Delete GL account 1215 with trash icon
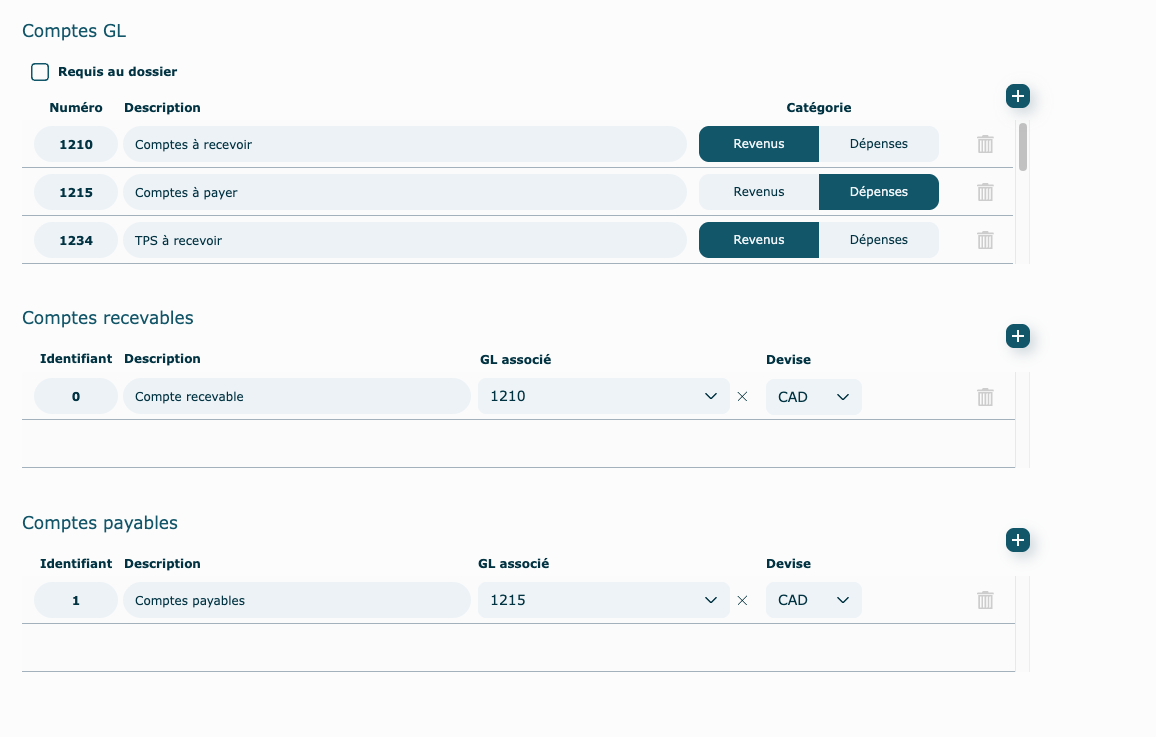1156x737 pixels. 985,192
